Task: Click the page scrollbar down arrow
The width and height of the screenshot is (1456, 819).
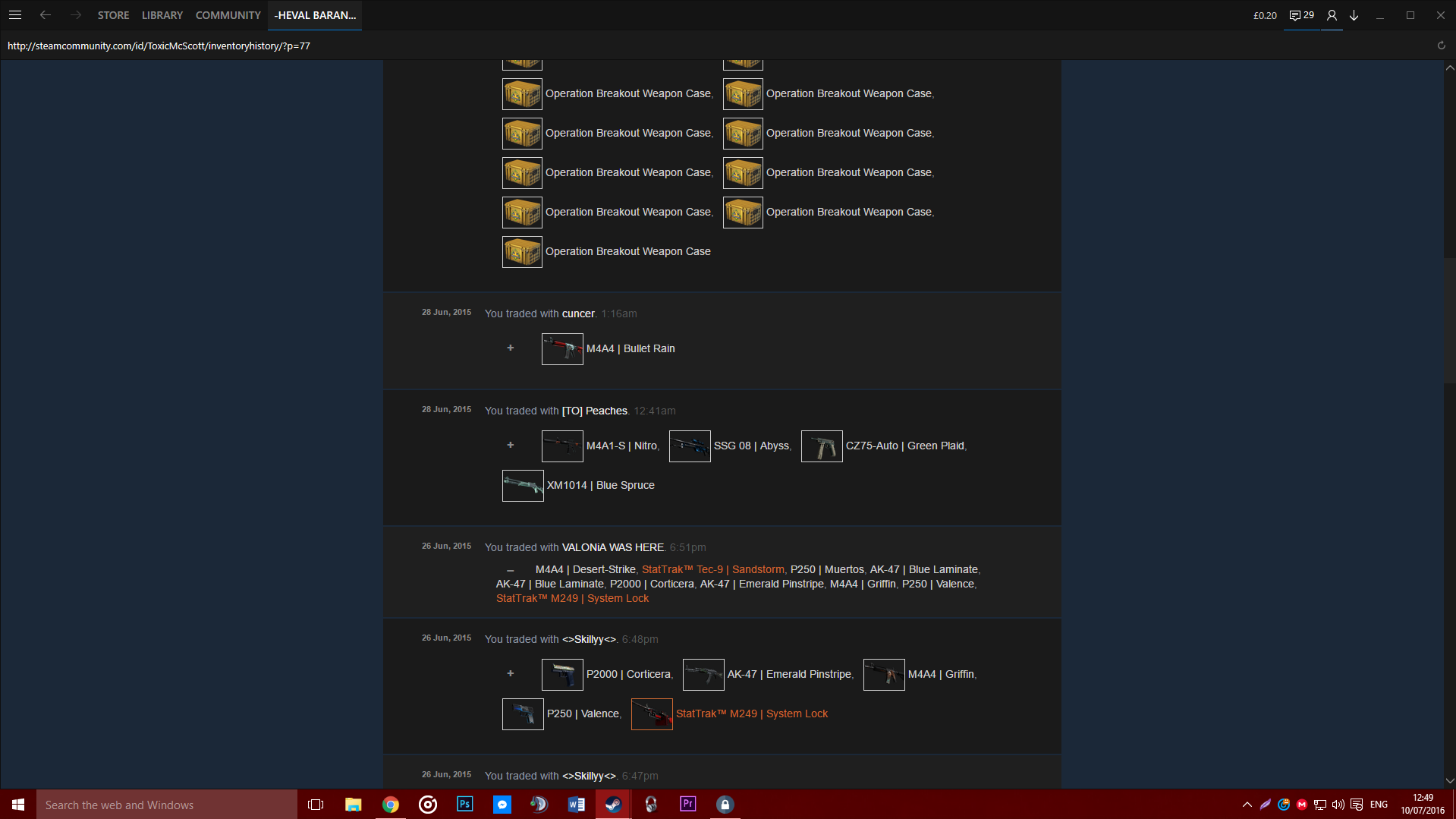Action: 1449,780
